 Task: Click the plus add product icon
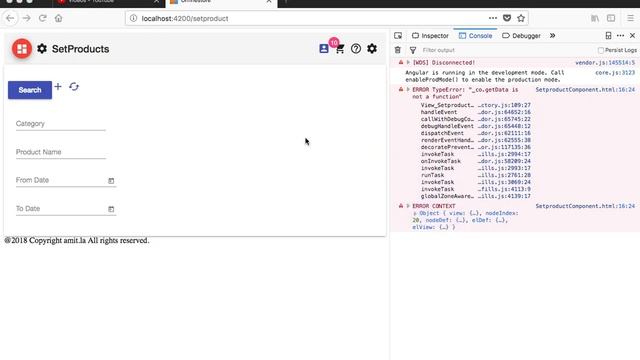pyautogui.click(x=58, y=87)
